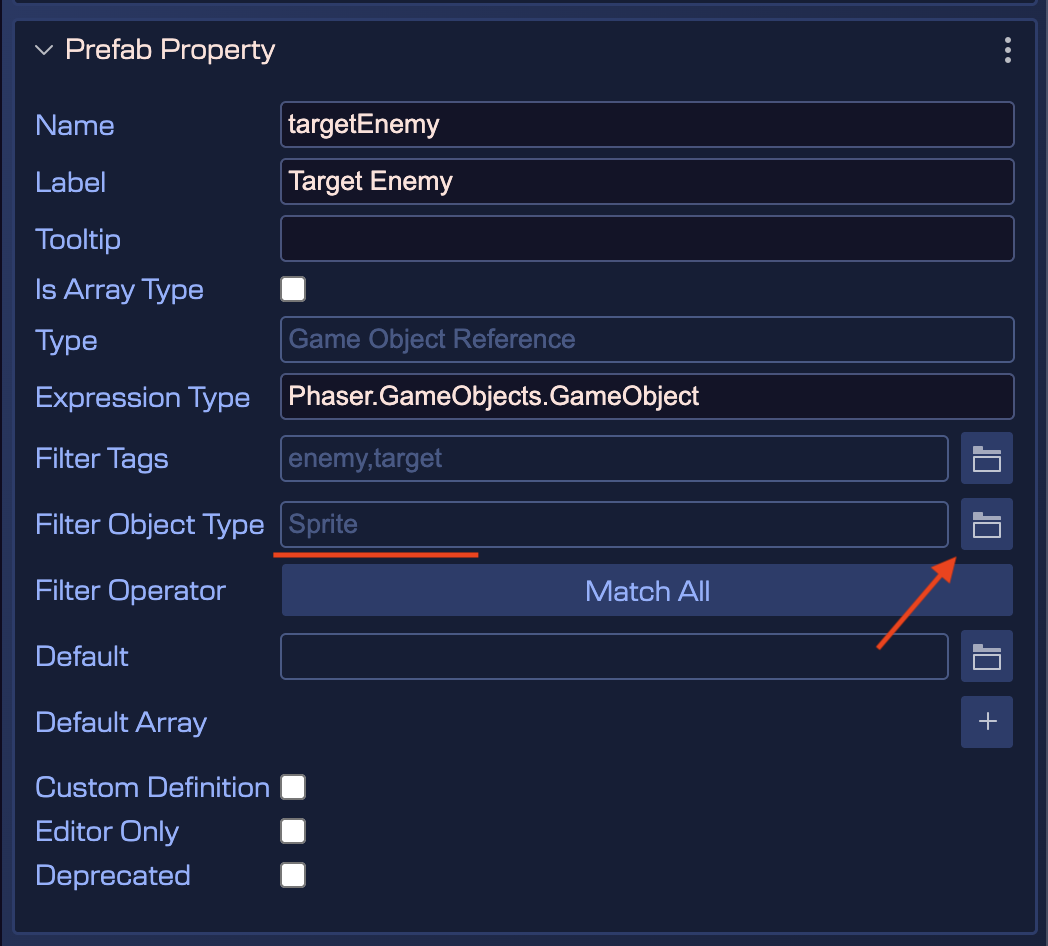The image size is (1048, 946).
Task: Open the Match All filter operator selector
Action: pos(647,590)
